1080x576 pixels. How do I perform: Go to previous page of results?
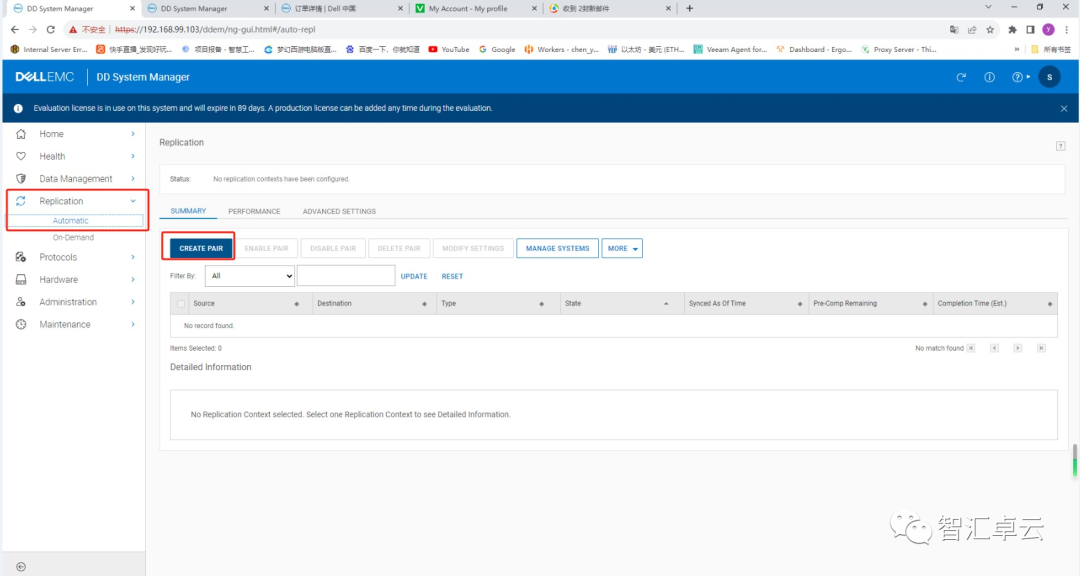coord(994,348)
